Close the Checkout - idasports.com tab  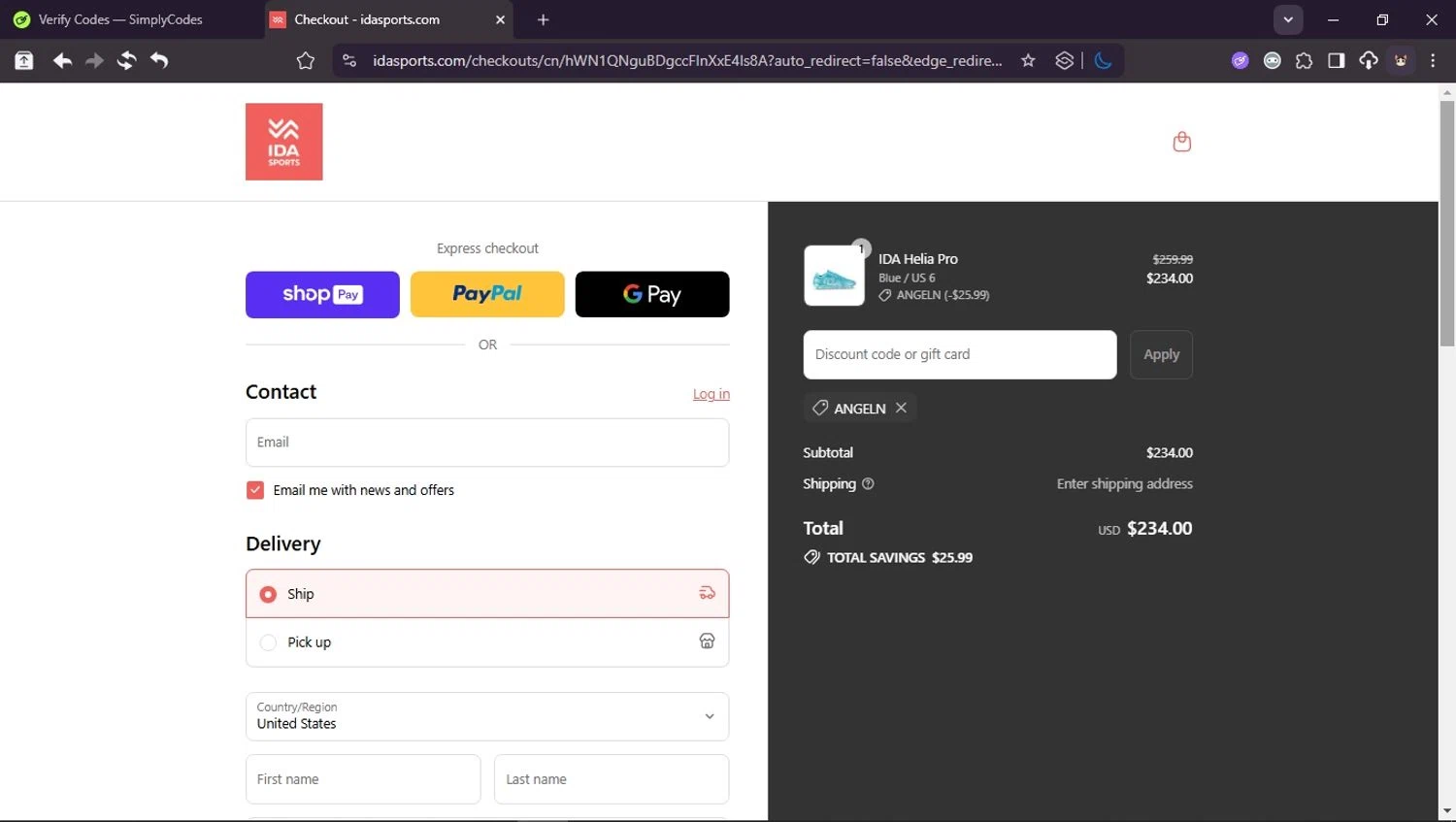[x=501, y=19]
